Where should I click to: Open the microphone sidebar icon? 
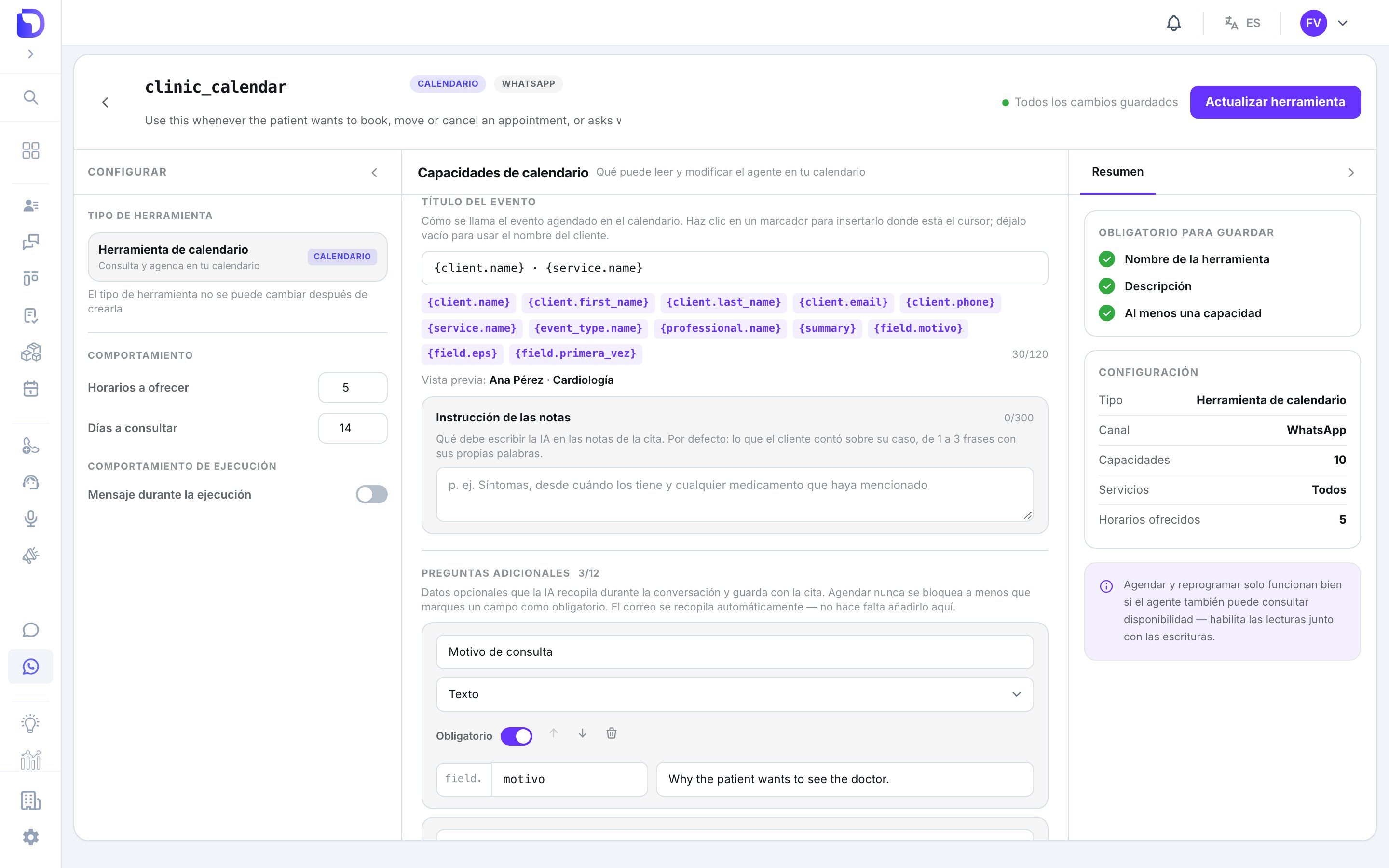[31, 519]
